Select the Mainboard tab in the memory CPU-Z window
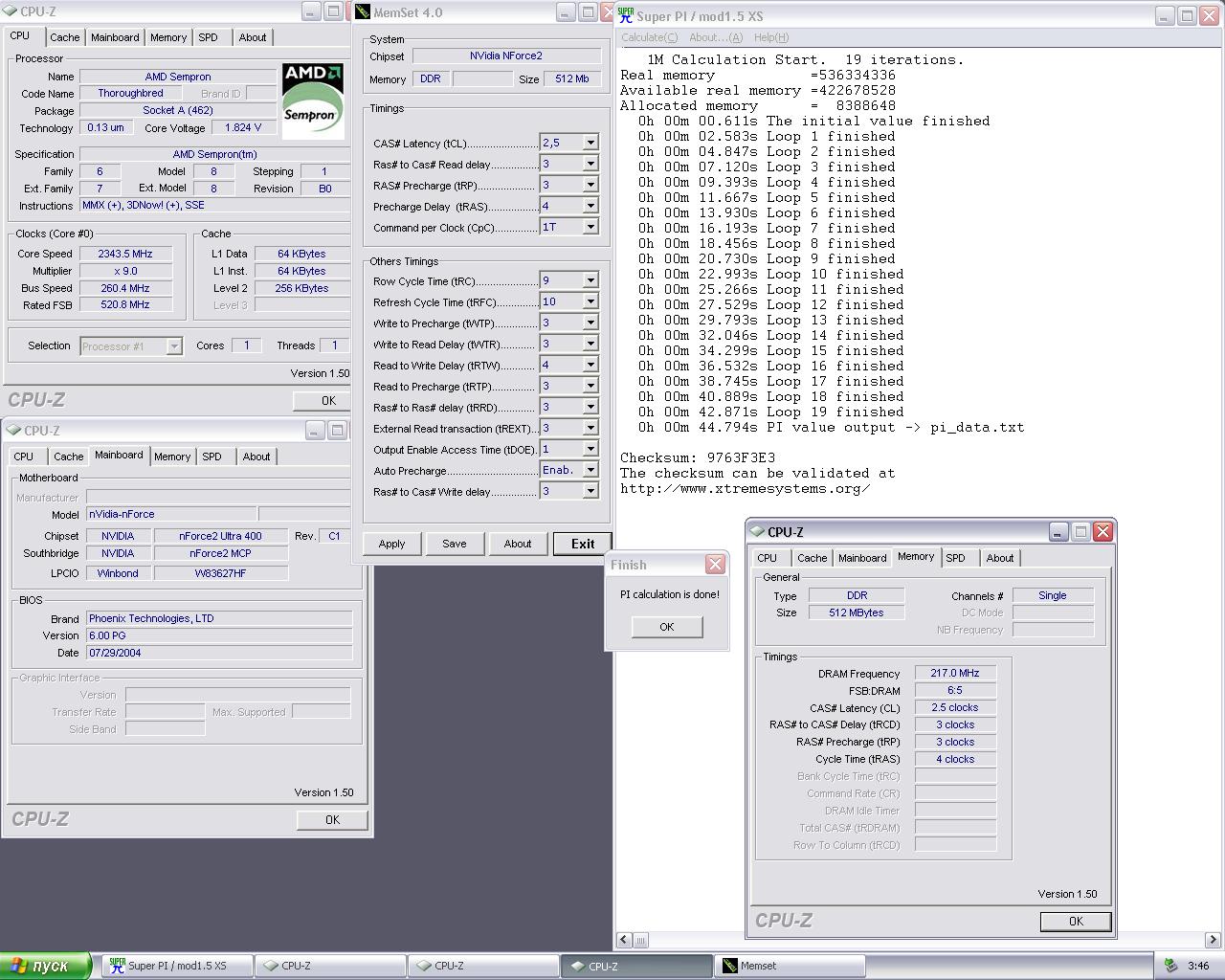This screenshot has height=980, width=1225. point(862,558)
